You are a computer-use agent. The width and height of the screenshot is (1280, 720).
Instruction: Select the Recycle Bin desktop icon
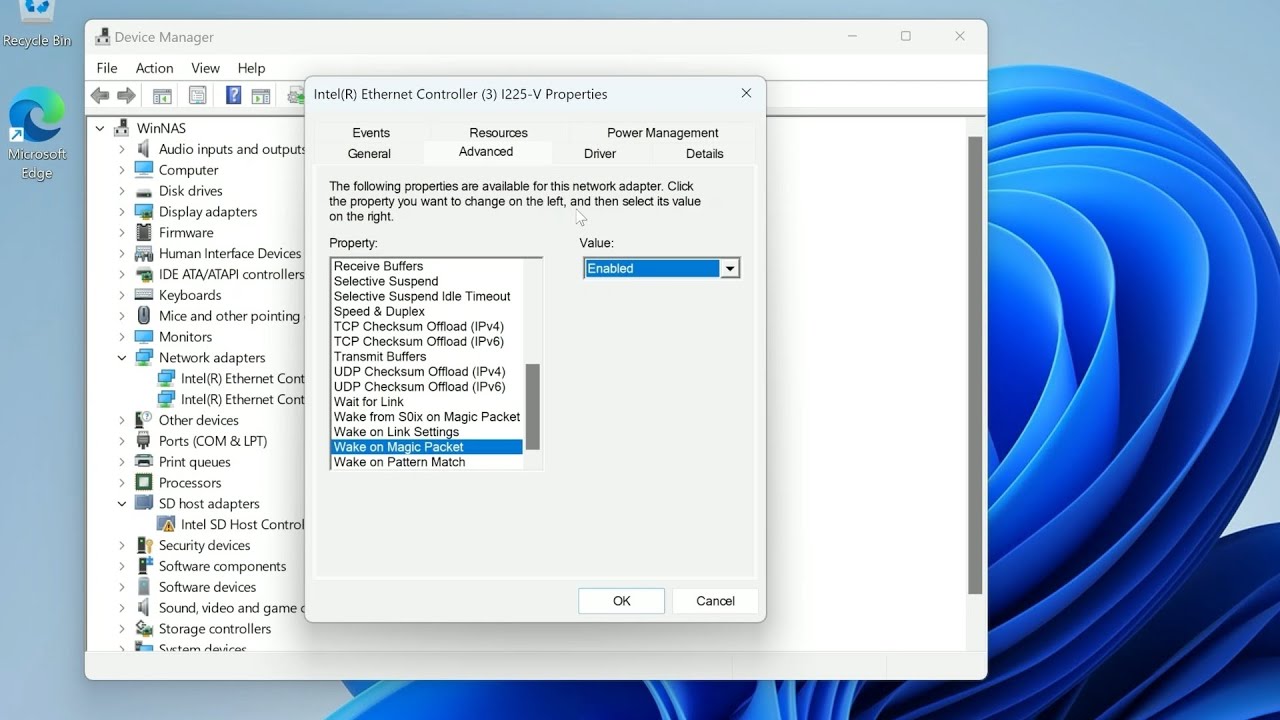coord(37,25)
